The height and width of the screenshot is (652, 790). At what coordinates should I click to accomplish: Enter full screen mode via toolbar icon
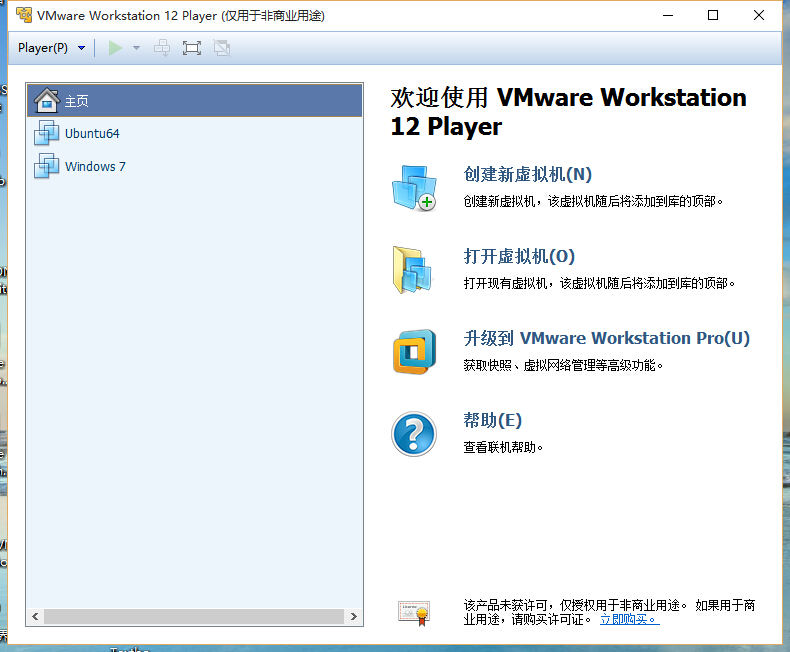click(191, 48)
